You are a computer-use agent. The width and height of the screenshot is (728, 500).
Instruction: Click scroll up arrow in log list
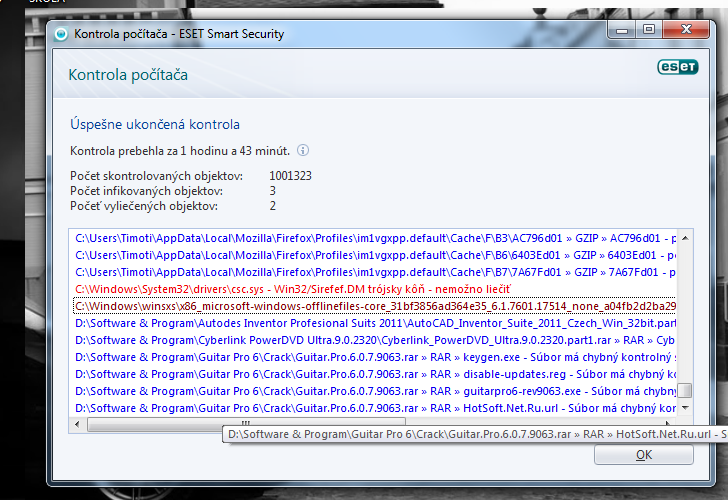(685, 238)
